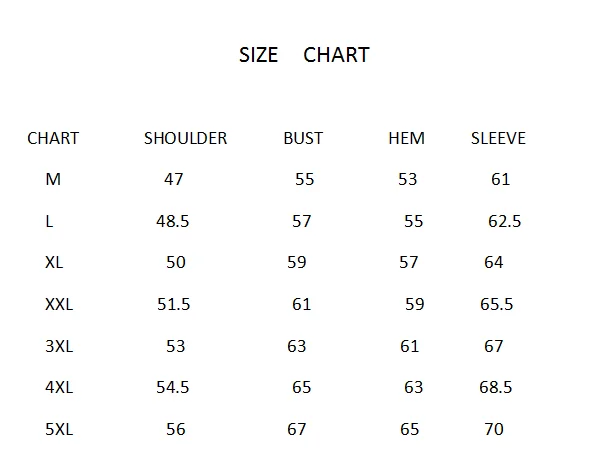Select sleeve value 68.5 for 4XL
The height and width of the screenshot is (457, 609).
coord(496,387)
